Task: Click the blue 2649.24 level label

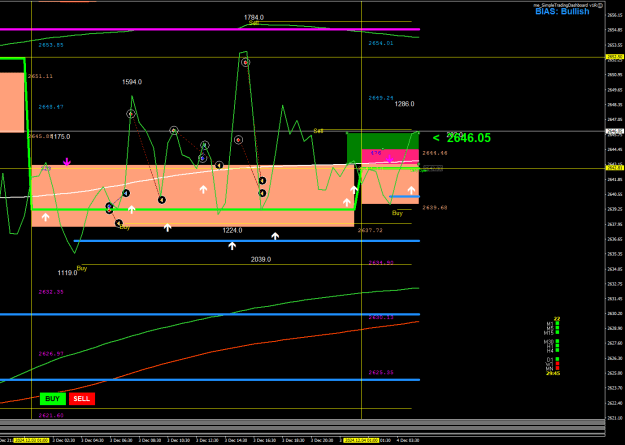Action: 381,98
